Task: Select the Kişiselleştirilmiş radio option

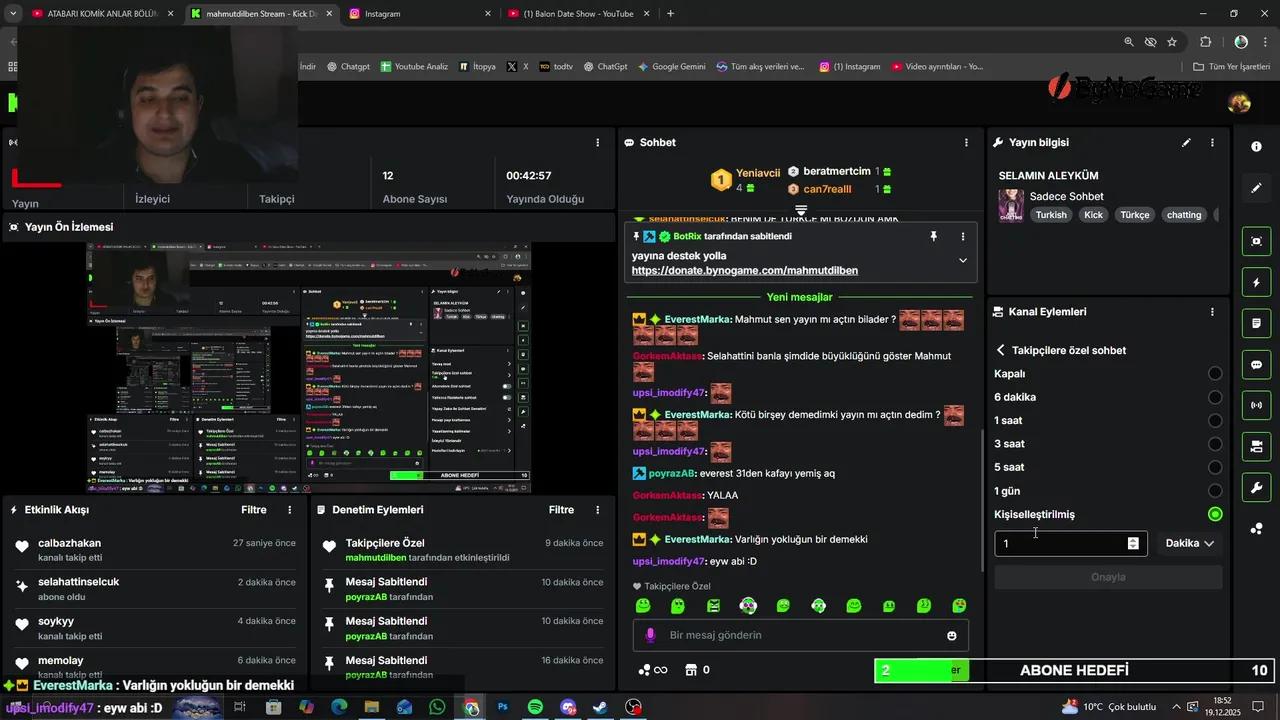Action: tap(1215, 513)
